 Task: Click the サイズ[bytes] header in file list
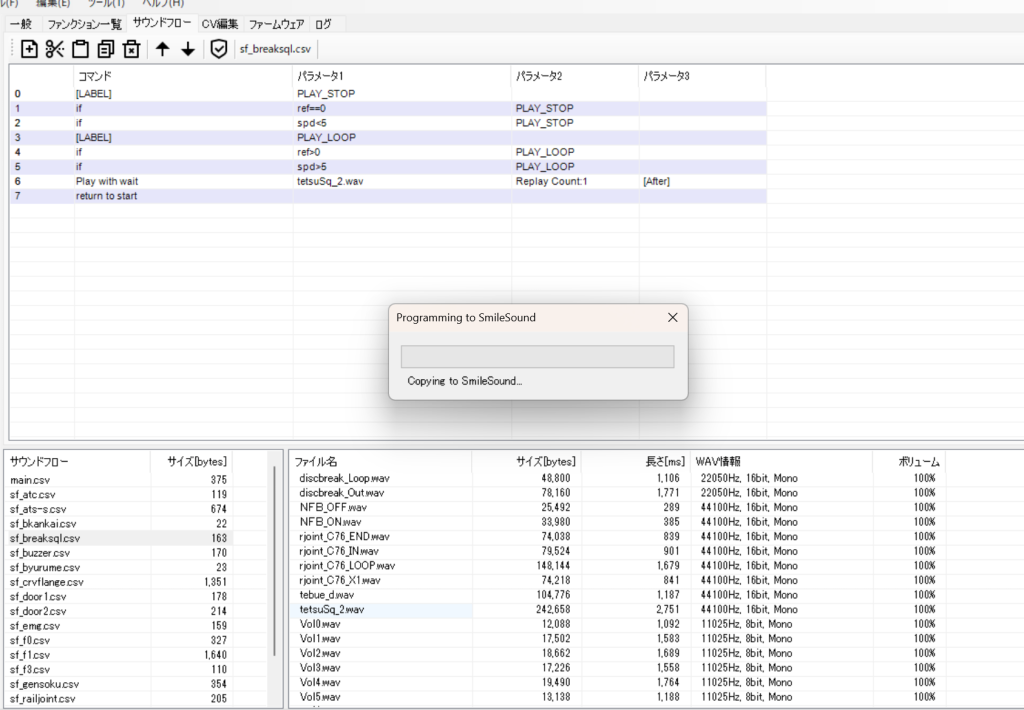click(x=545, y=462)
